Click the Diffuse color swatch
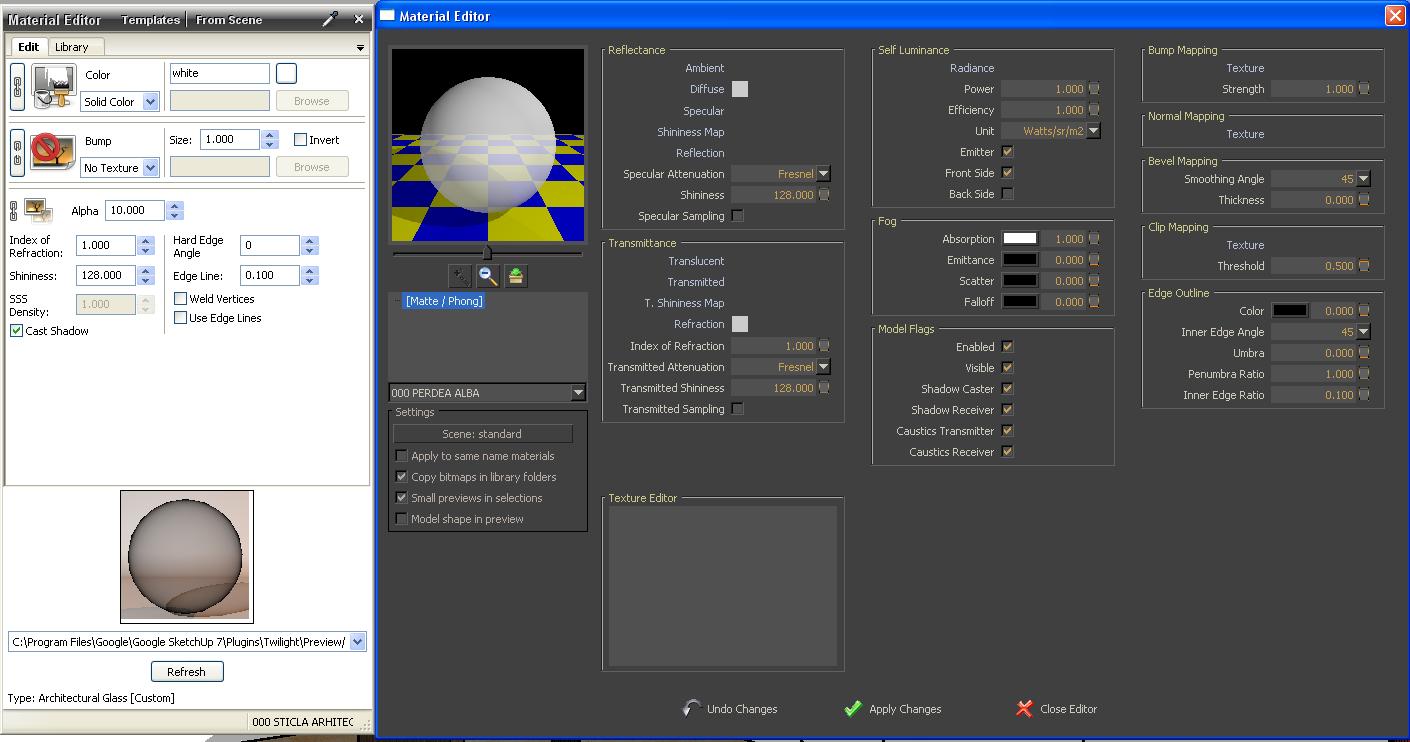 tap(740, 89)
